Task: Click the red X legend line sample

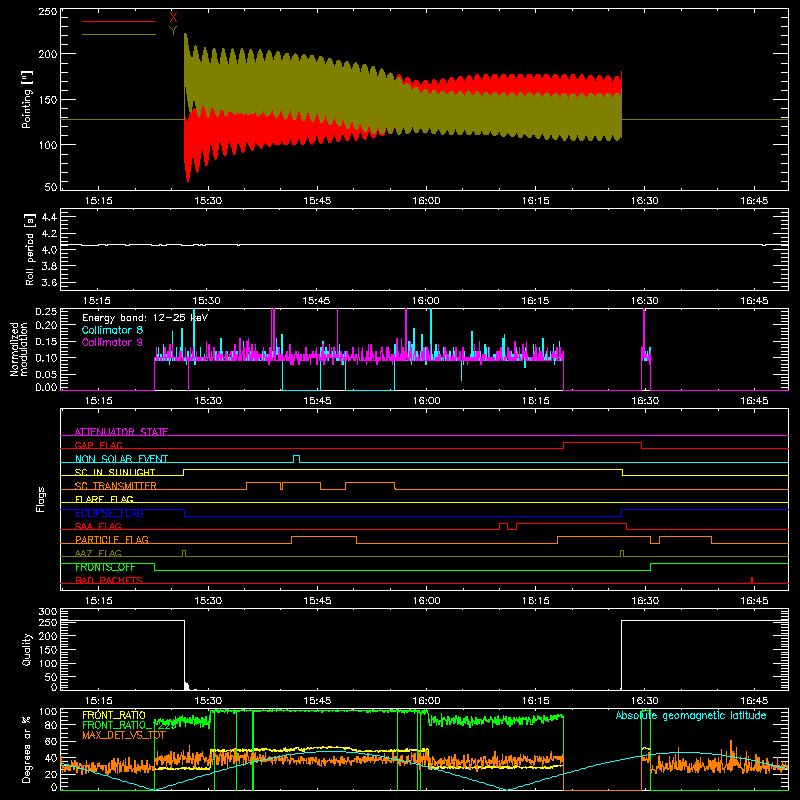Action: coord(119,21)
